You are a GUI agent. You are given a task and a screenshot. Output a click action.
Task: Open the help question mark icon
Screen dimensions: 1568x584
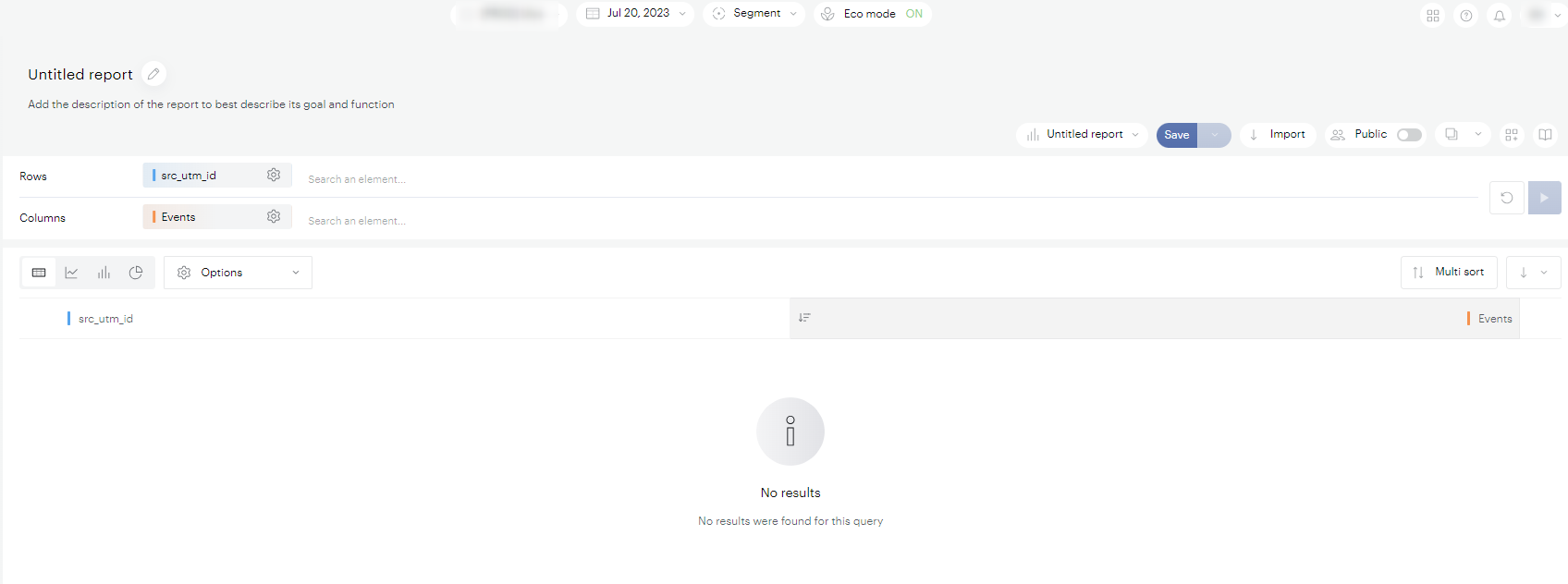coord(1465,16)
